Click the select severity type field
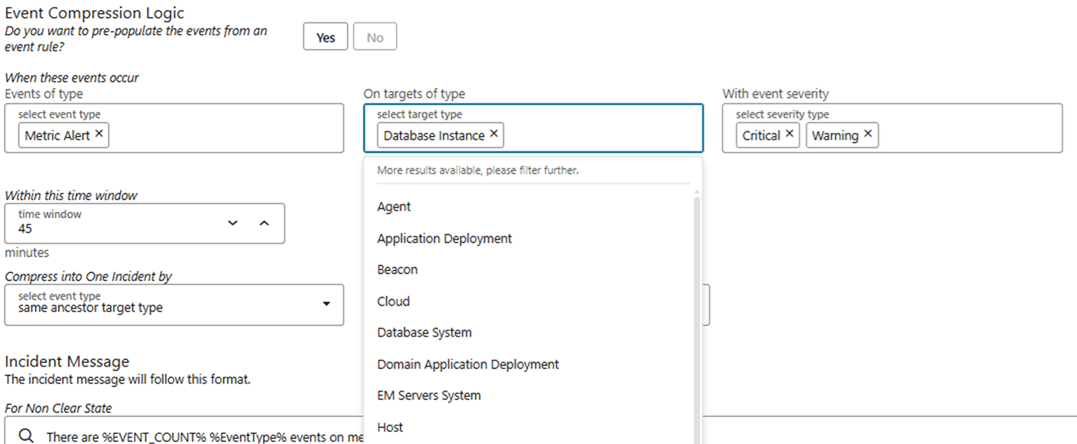1077x444 pixels. coord(960,134)
